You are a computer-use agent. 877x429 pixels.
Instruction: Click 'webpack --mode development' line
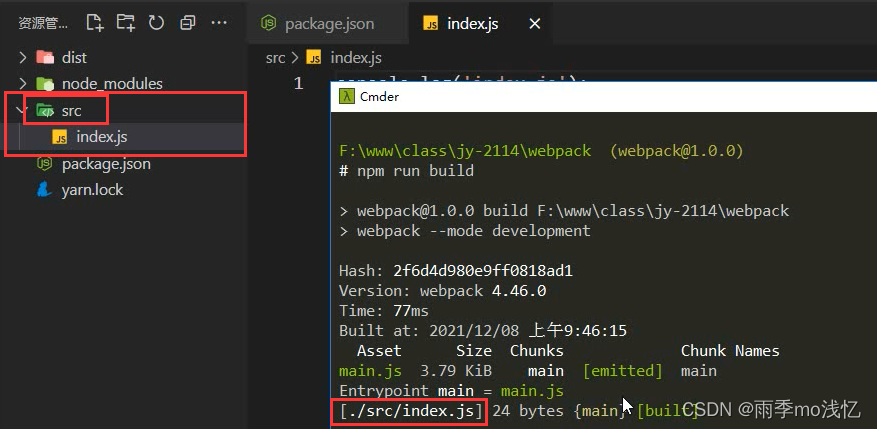click(x=465, y=231)
